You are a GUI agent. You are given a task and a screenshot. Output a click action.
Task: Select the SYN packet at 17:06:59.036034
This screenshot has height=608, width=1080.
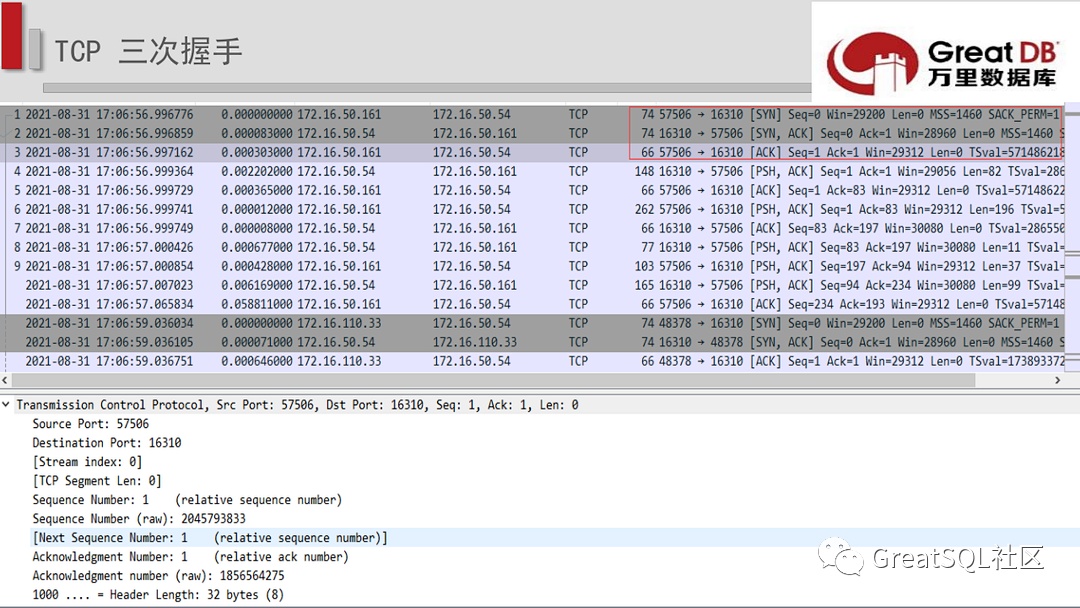click(532, 323)
